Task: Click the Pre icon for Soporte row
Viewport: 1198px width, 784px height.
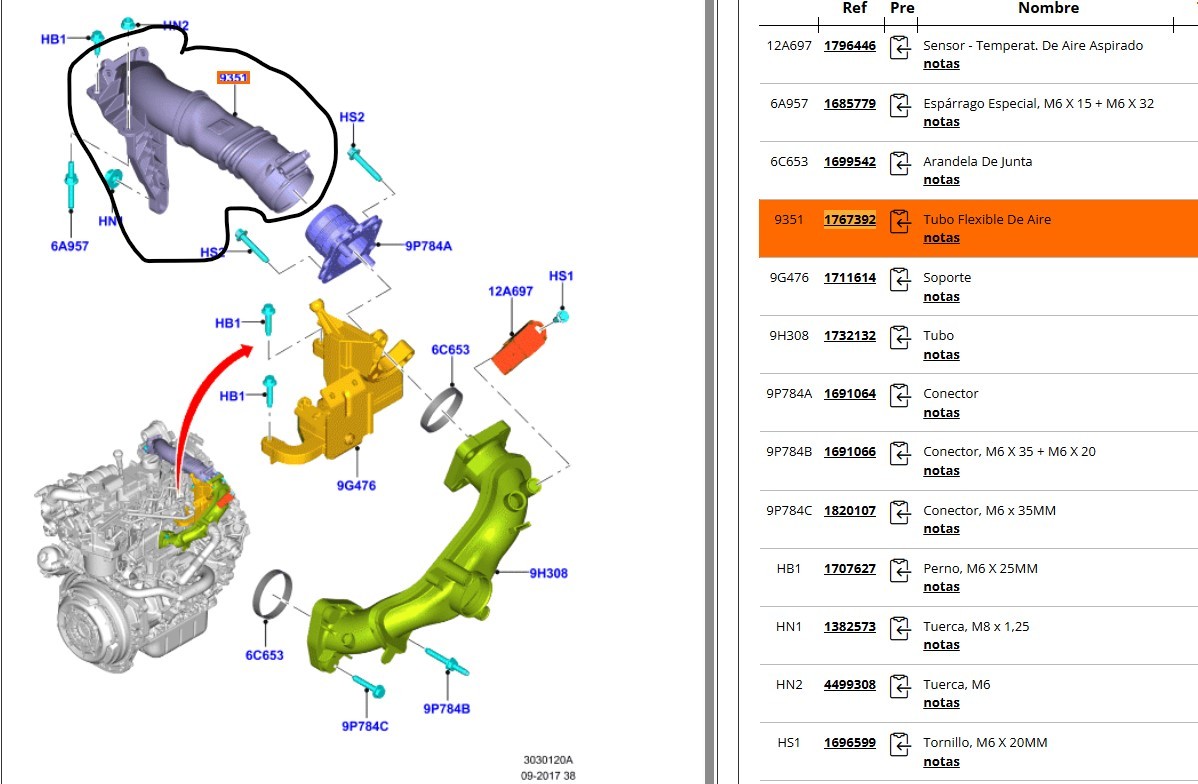Action: pyautogui.click(x=901, y=279)
